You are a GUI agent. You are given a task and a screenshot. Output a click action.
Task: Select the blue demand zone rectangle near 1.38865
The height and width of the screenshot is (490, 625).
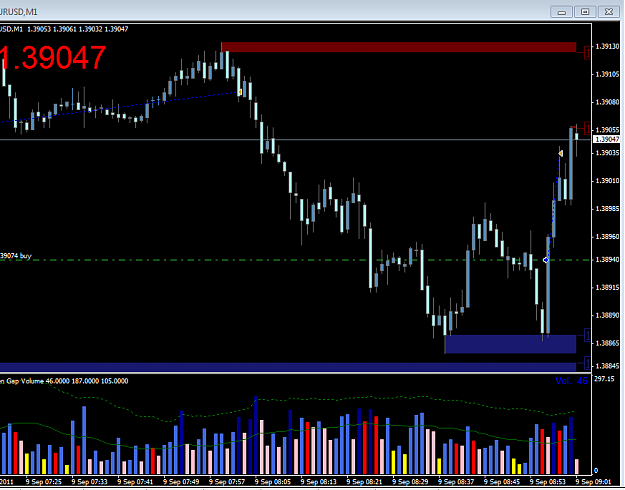pos(510,344)
